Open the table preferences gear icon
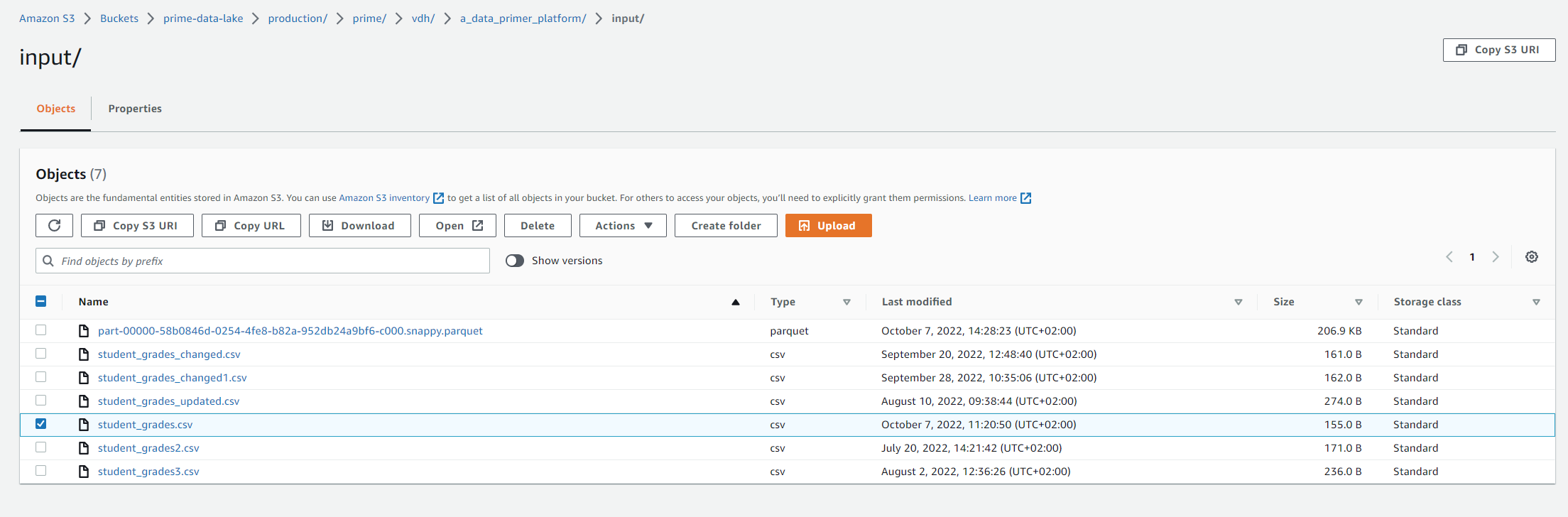Viewport: 1568px width, 517px height. (1532, 257)
